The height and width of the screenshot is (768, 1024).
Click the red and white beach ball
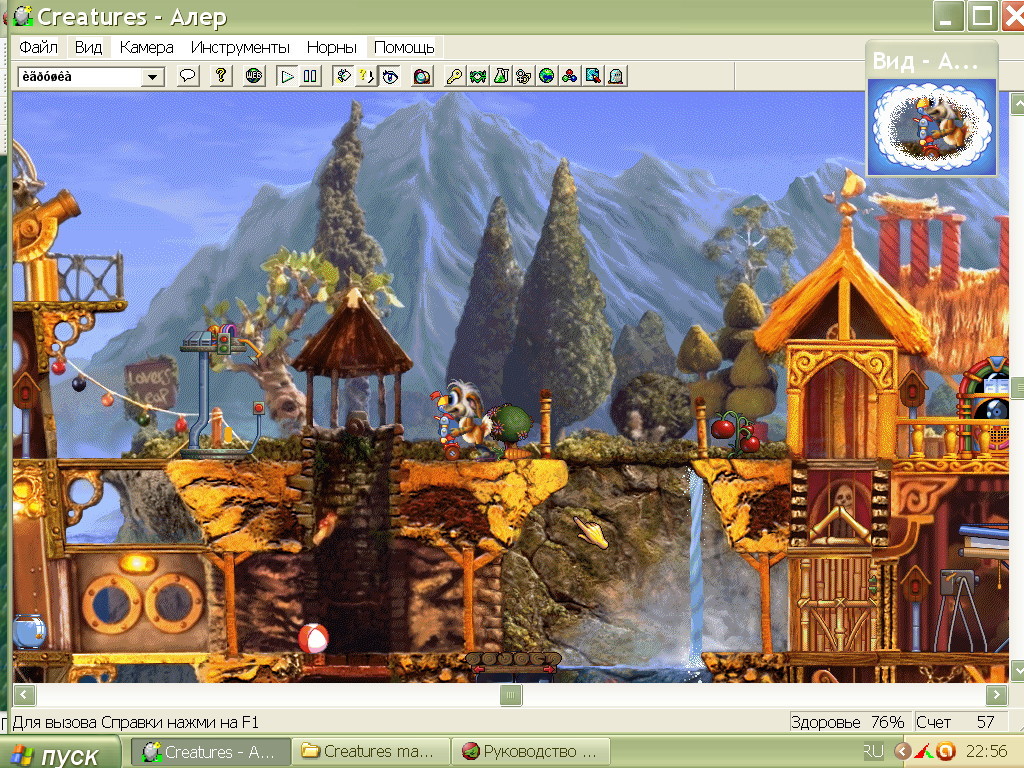pos(313,638)
